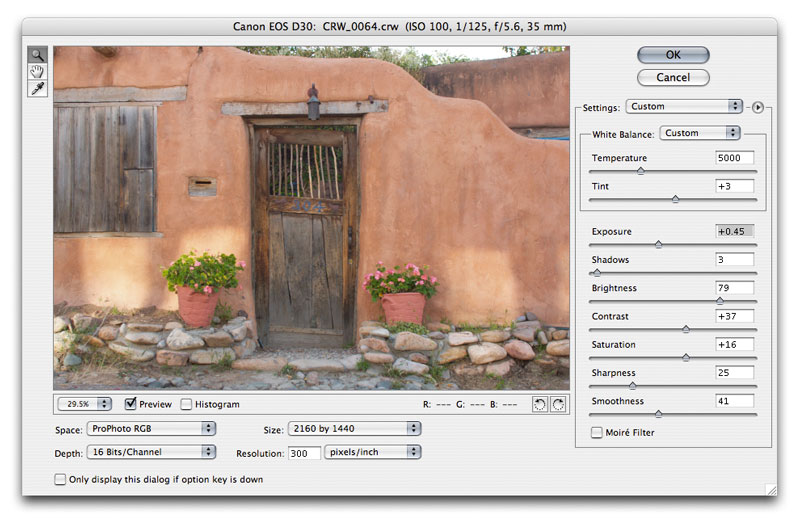Screen dimensions: 800x525
Task: Click the OK button
Action: point(673,55)
